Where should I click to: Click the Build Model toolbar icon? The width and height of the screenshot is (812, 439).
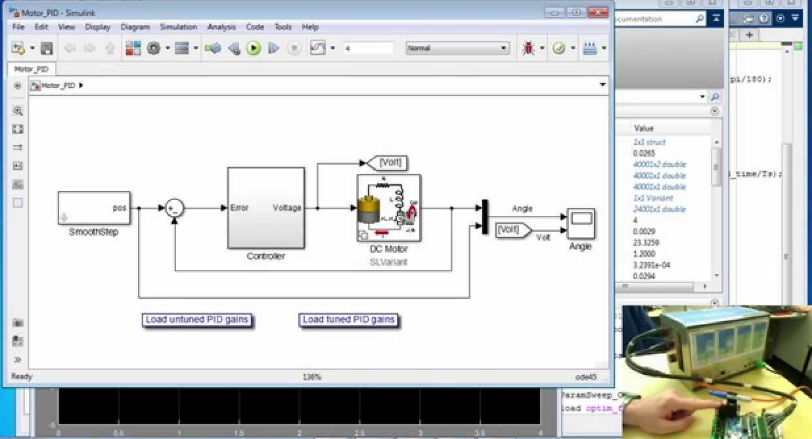589,48
